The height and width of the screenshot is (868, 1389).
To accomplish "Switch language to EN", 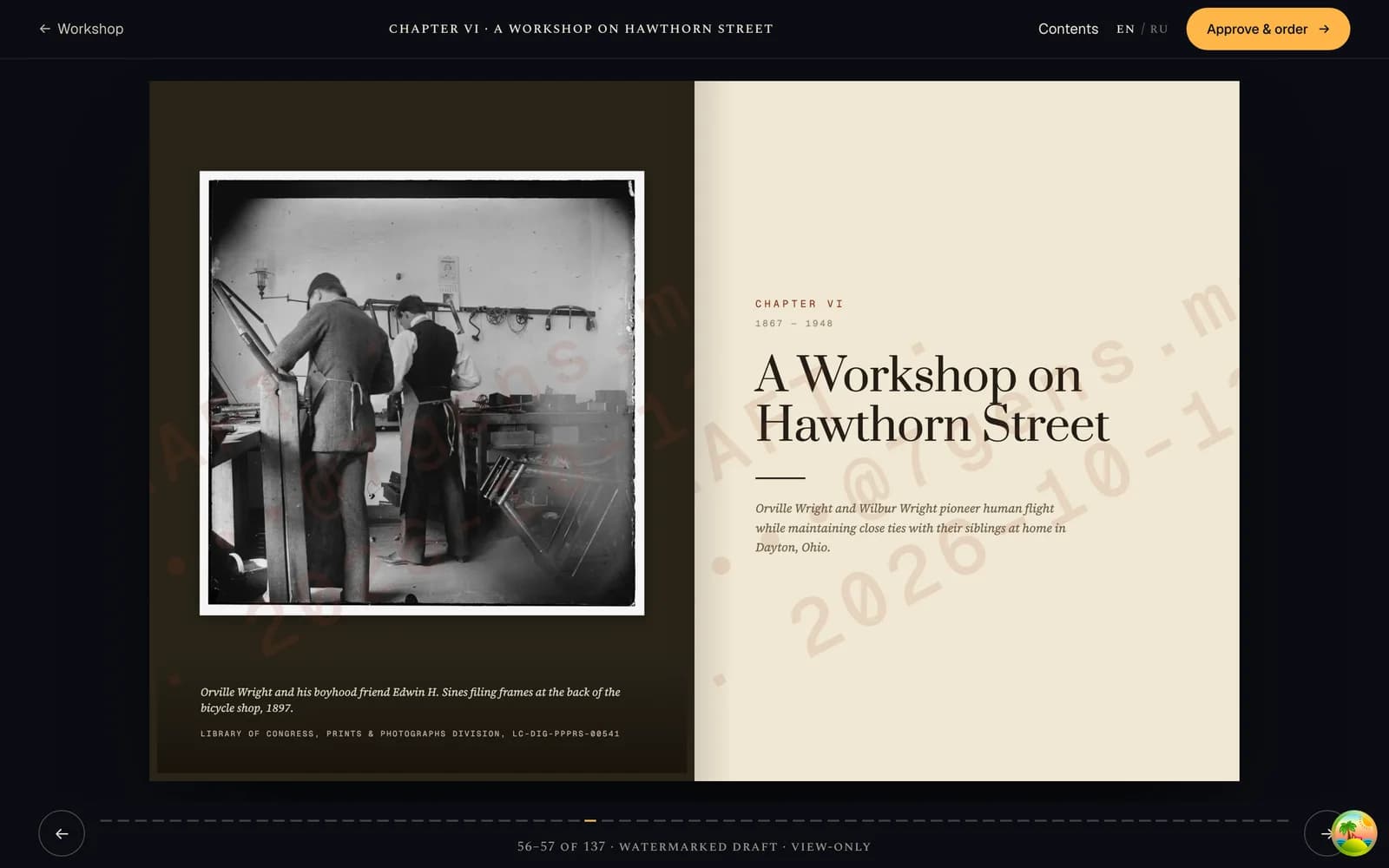I will (1125, 29).
